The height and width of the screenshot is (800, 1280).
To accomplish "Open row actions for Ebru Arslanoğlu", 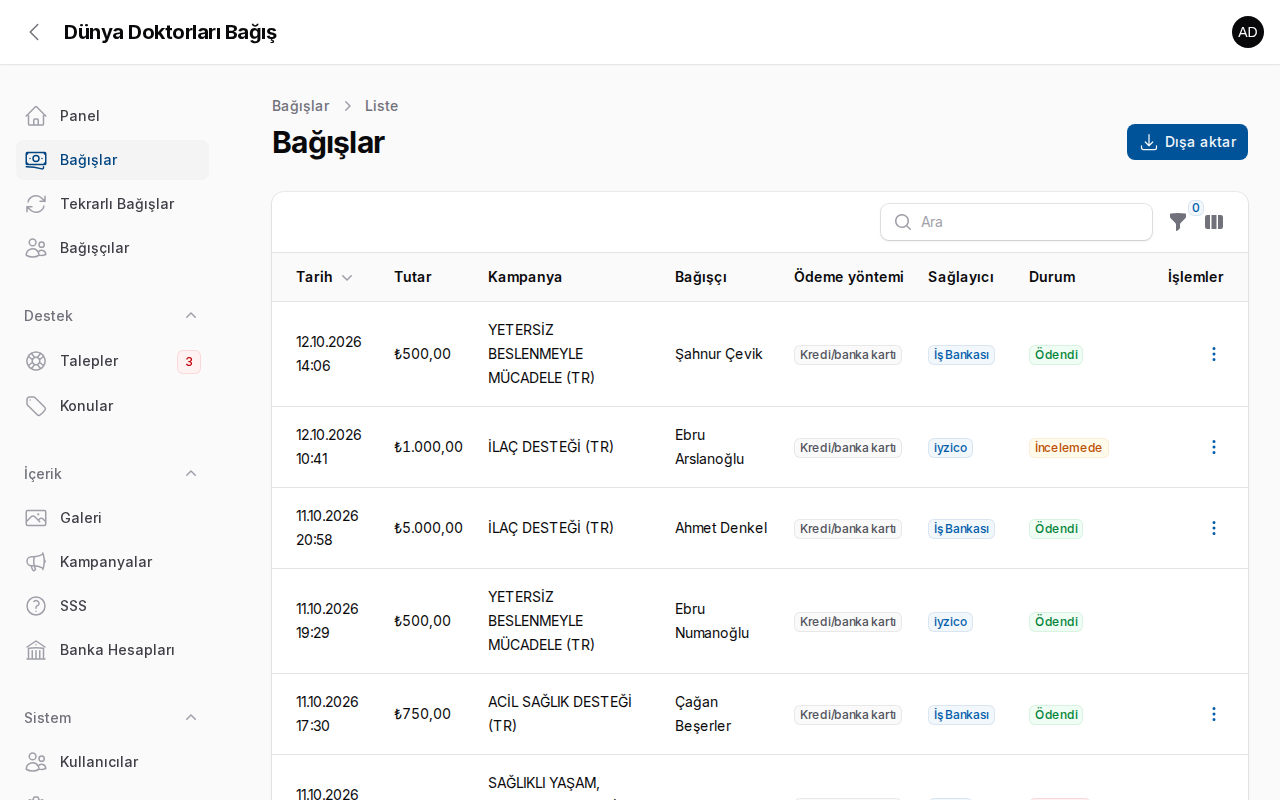I will [1214, 447].
